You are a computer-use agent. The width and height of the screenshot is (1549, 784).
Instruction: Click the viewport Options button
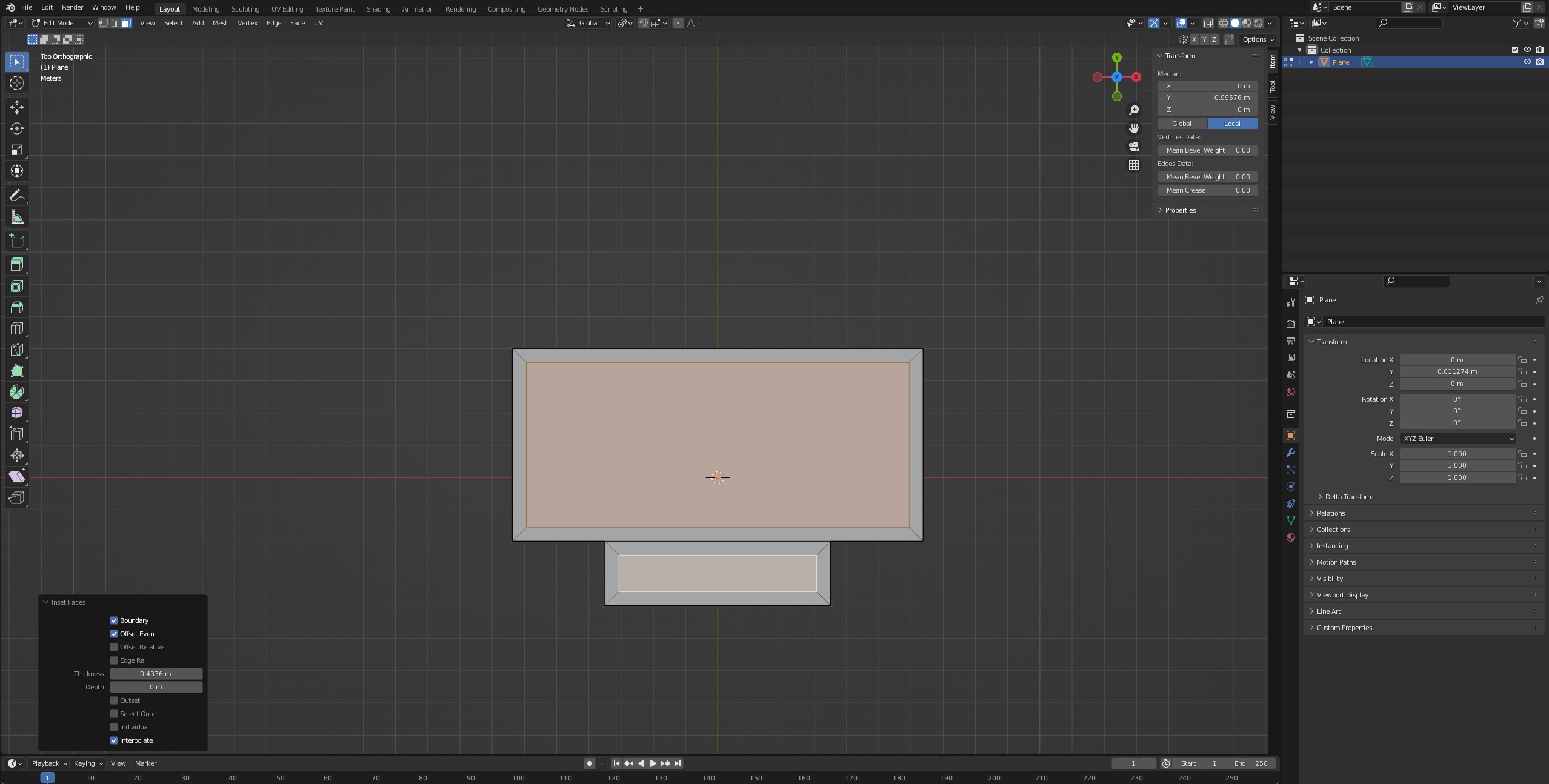click(x=1258, y=39)
